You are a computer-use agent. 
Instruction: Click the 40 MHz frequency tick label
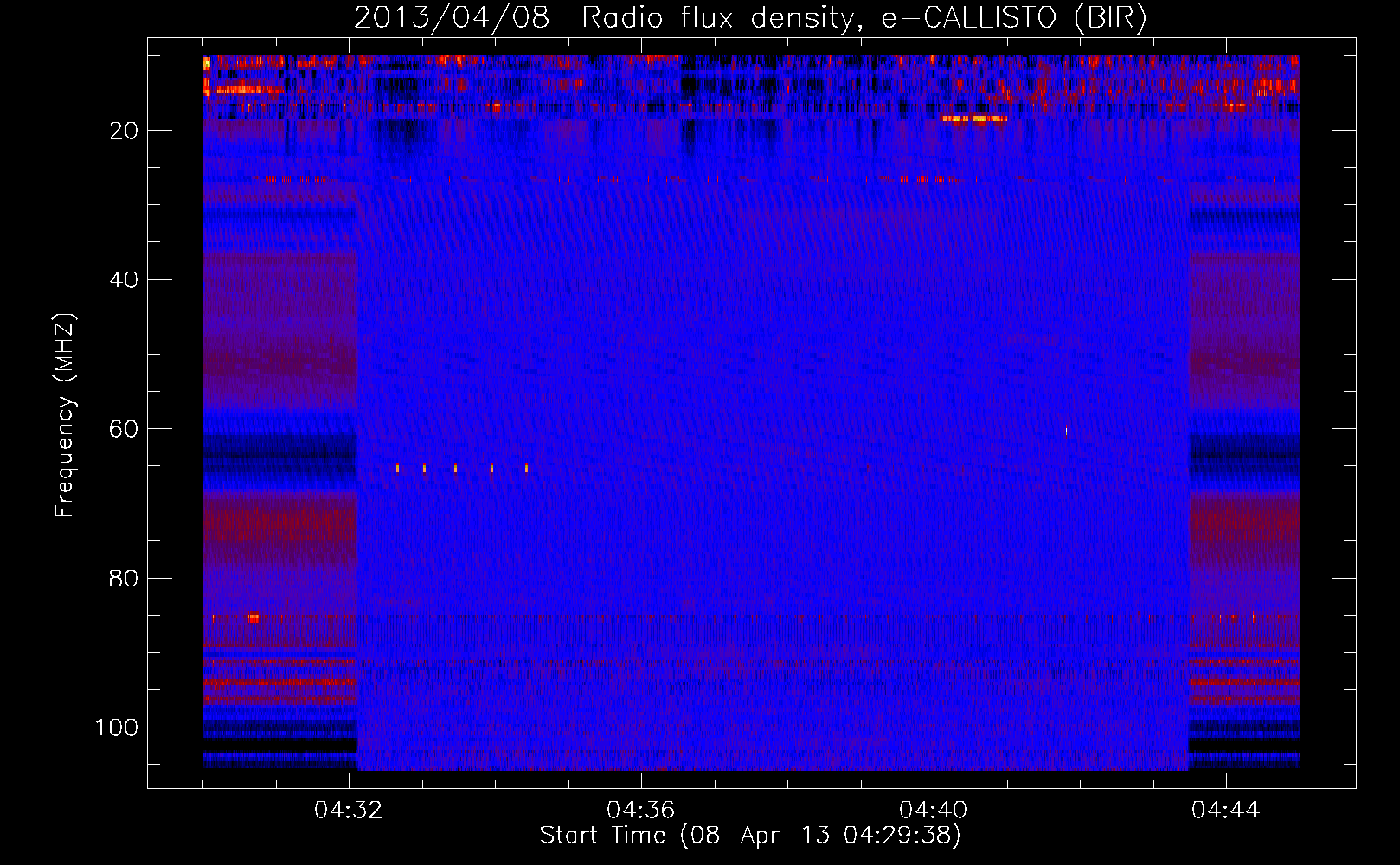[x=124, y=280]
